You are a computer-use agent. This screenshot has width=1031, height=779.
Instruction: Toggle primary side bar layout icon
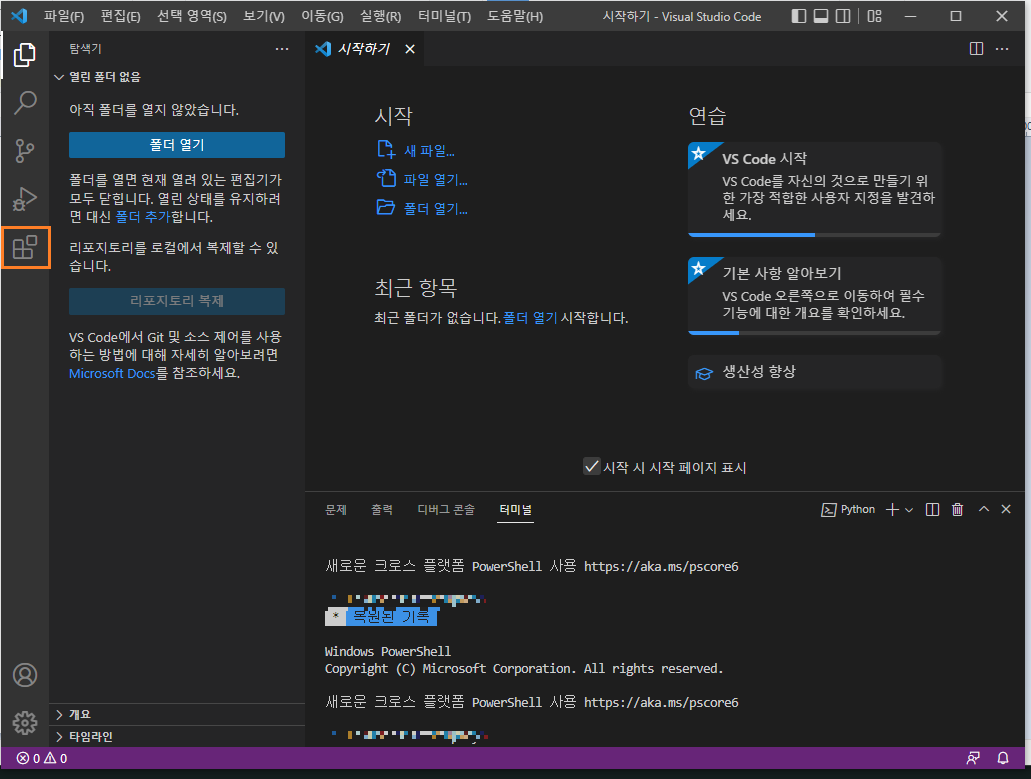[798, 16]
